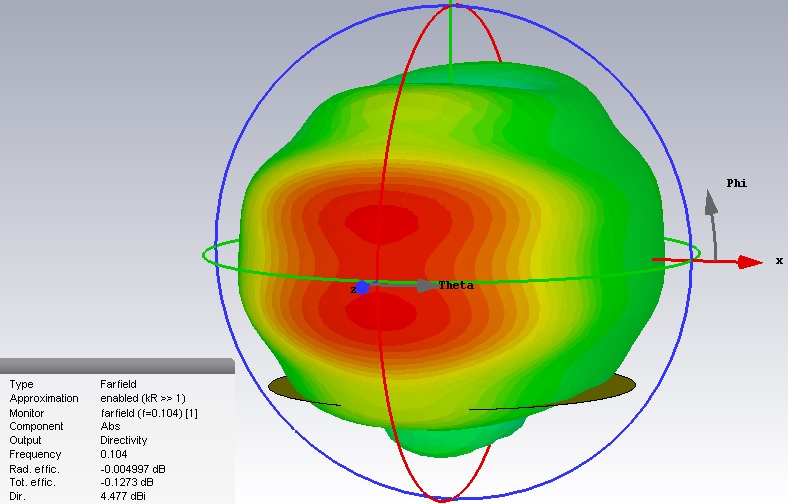Select the 'Farfield' type value
Viewport: 788px width, 504px height.
118,384
